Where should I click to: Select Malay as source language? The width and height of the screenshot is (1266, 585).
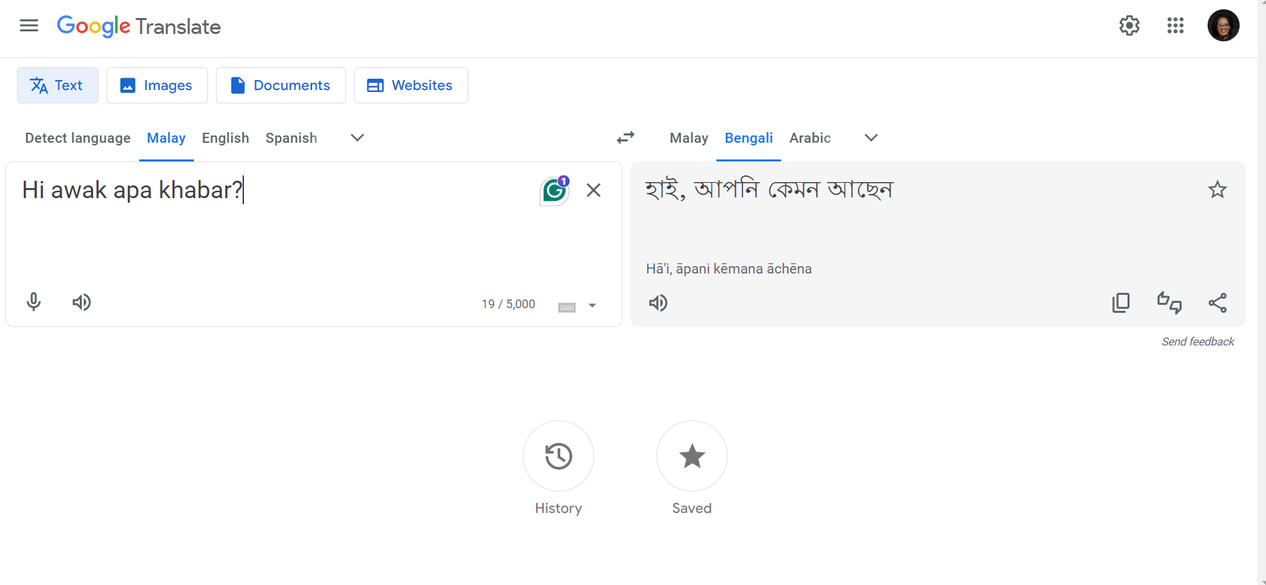click(166, 138)
